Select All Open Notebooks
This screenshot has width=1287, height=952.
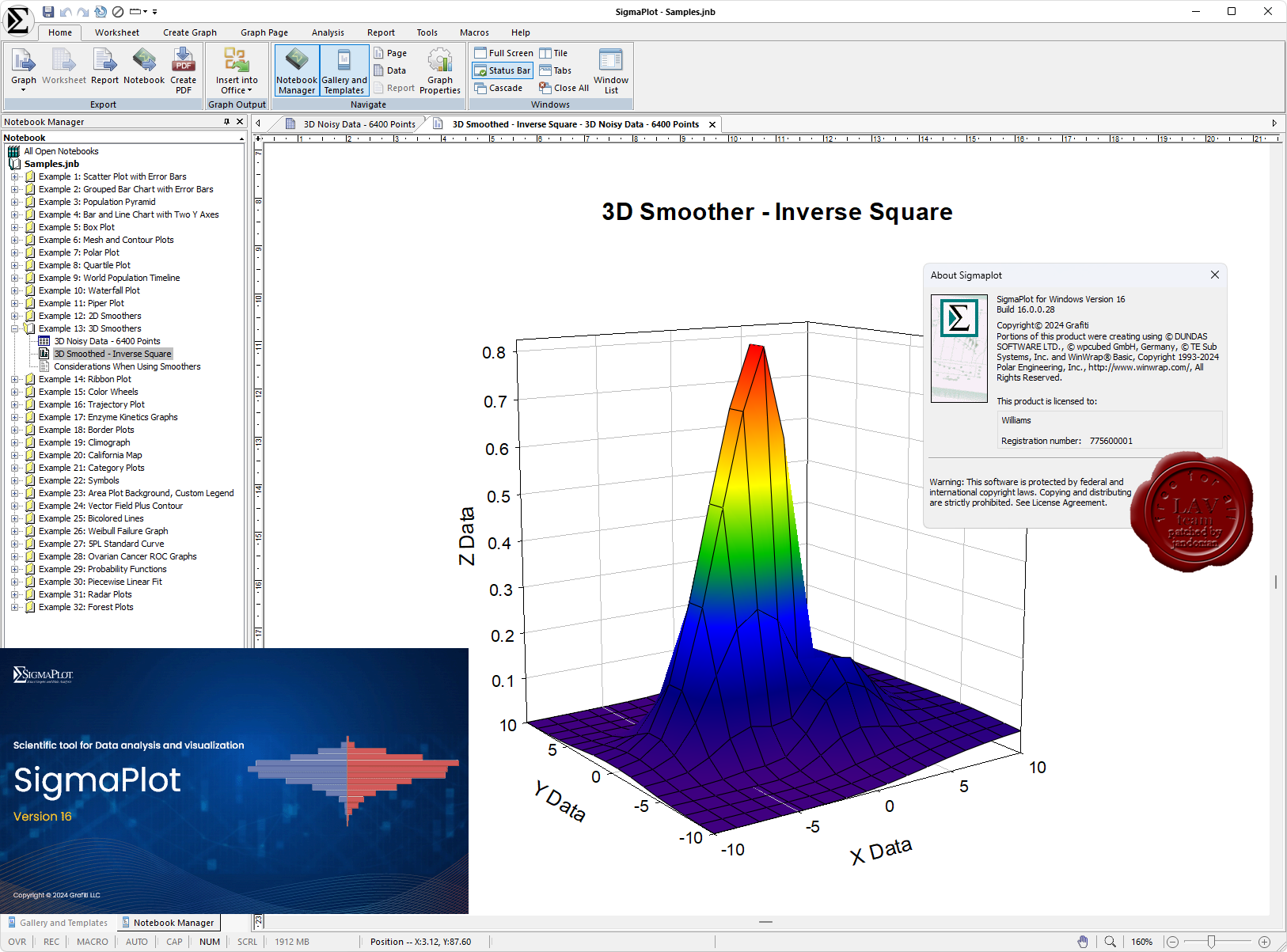click(61, 151)
